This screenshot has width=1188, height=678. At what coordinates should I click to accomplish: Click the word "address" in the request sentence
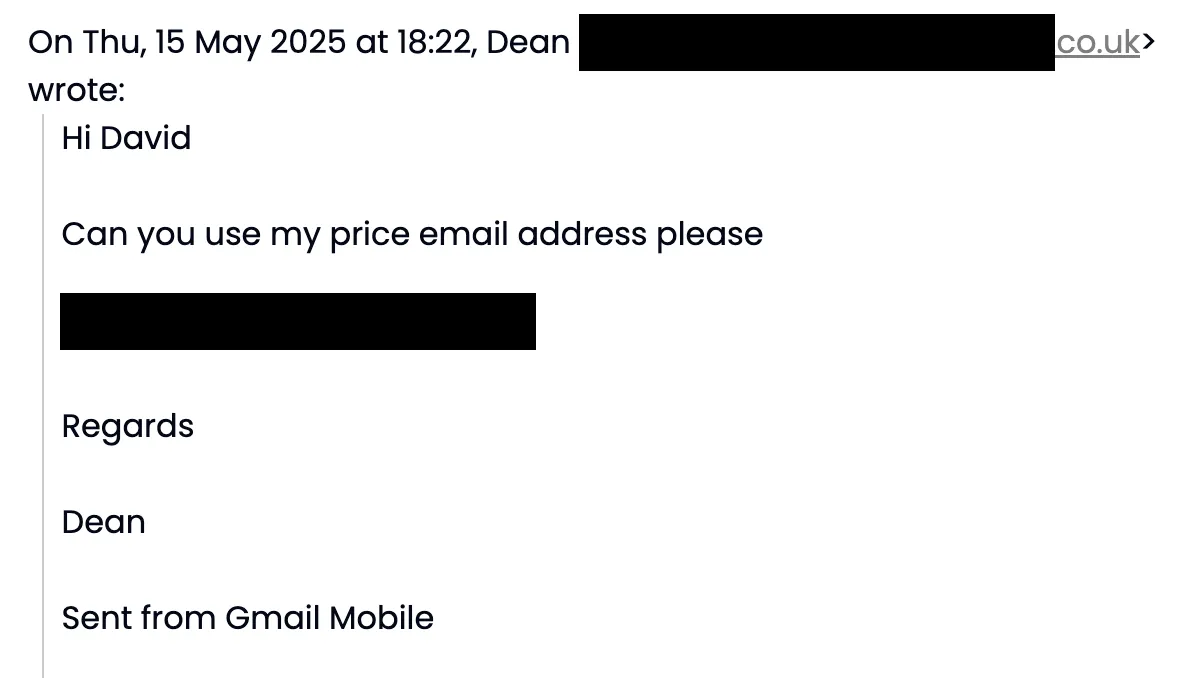tap(582, 234)
